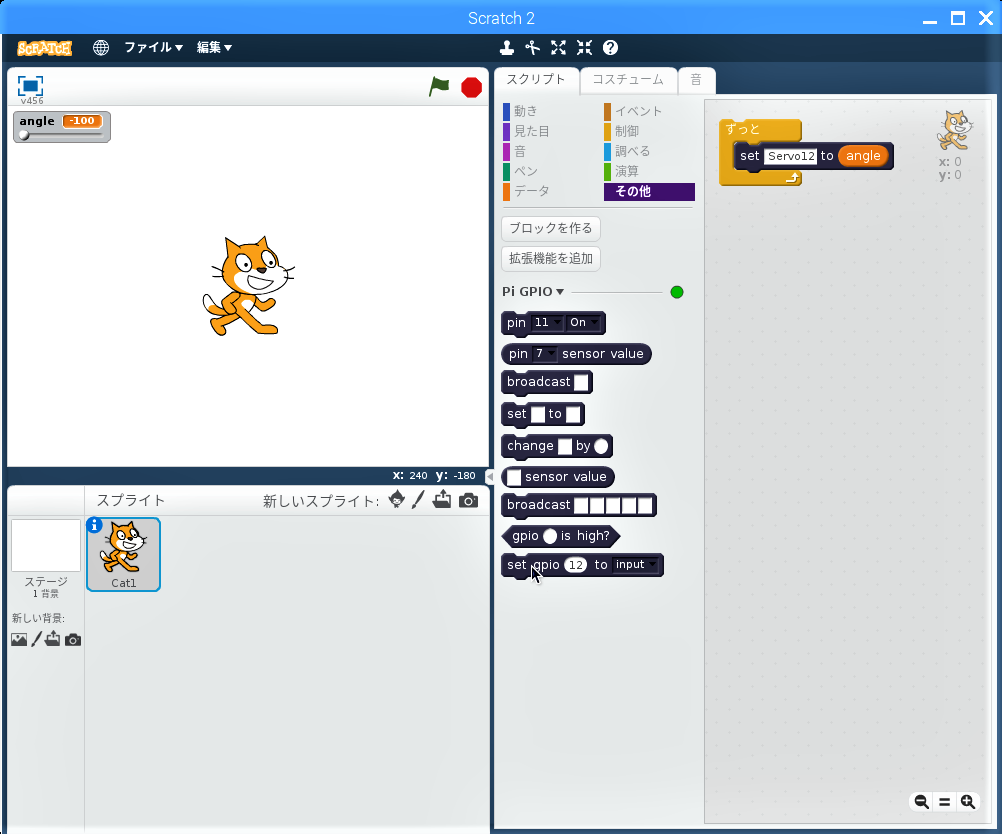Switch to the スクリプト tab
The image size is (1002, 834).
pos(536,80)
